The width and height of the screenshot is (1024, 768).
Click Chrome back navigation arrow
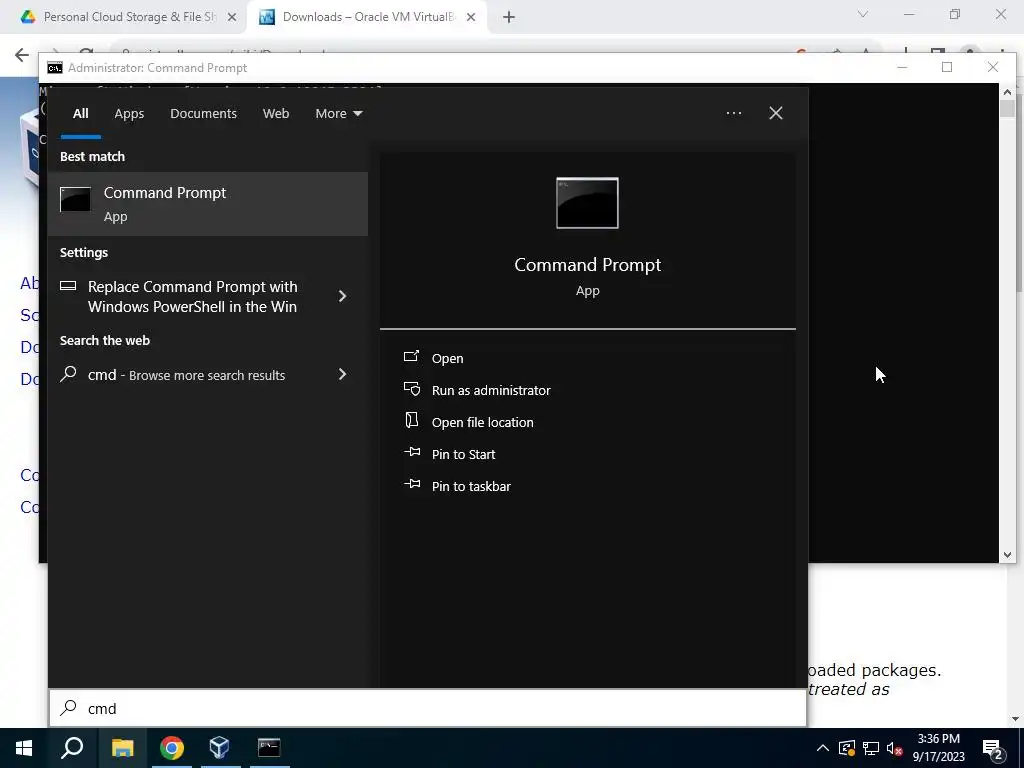point(22,54)
